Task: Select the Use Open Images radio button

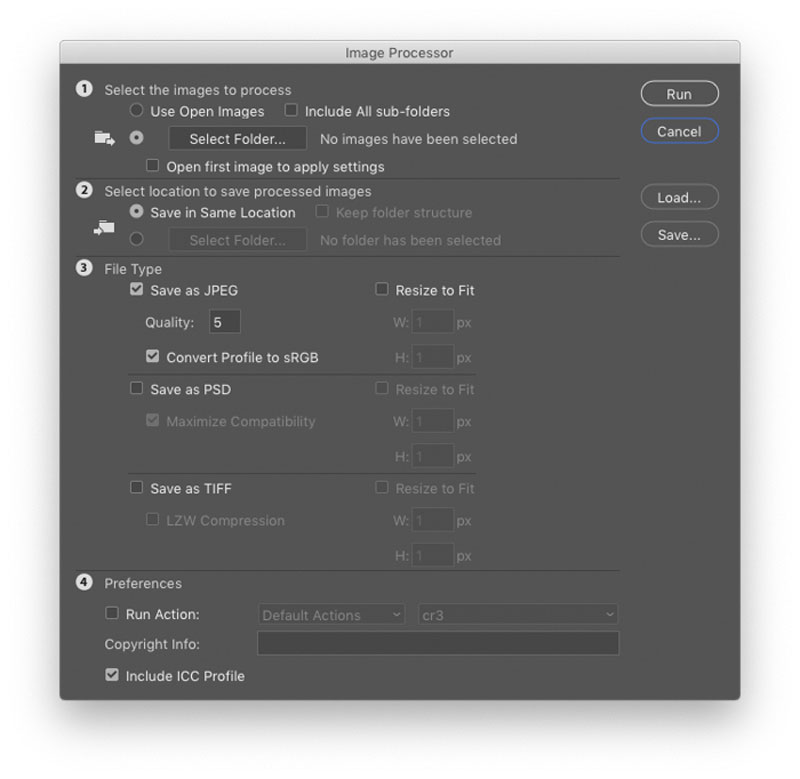Action: tap(136, 110)
